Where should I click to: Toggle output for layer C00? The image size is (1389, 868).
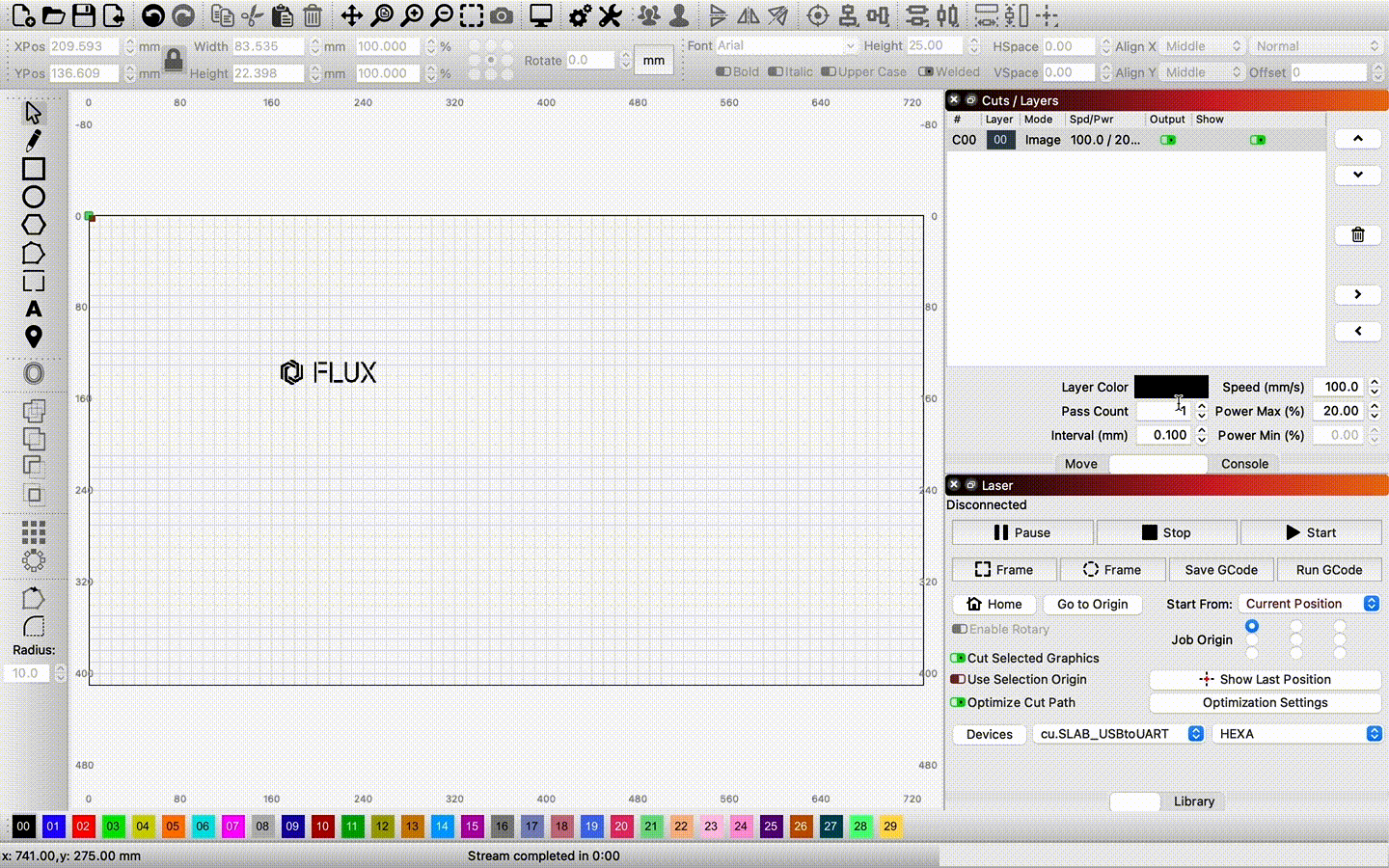1168,140
